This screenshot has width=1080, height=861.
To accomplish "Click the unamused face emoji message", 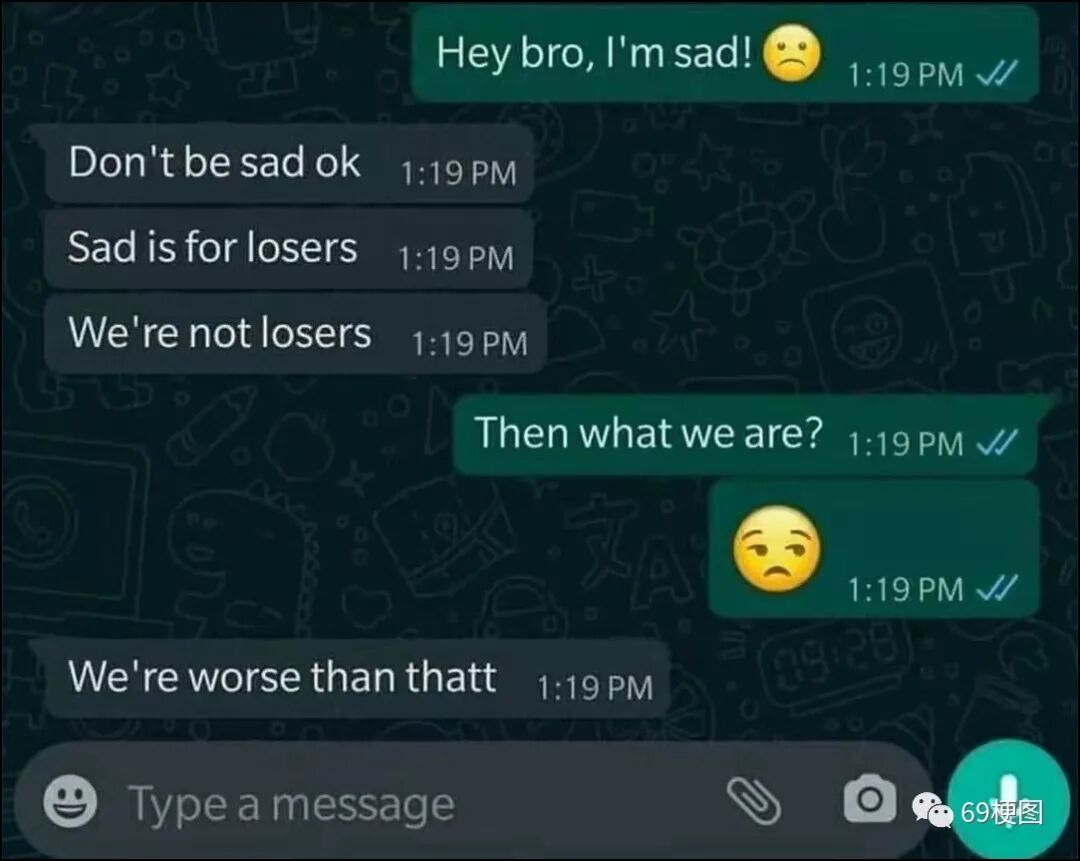I will (777, 549).
